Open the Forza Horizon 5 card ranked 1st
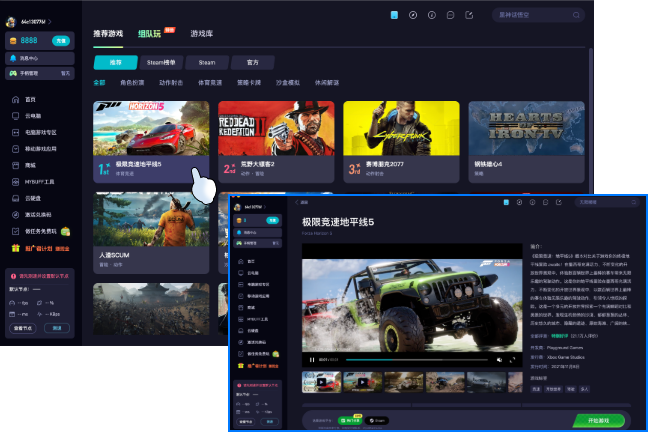Viewport: 648px width, 432px height. tap(151, 142)
